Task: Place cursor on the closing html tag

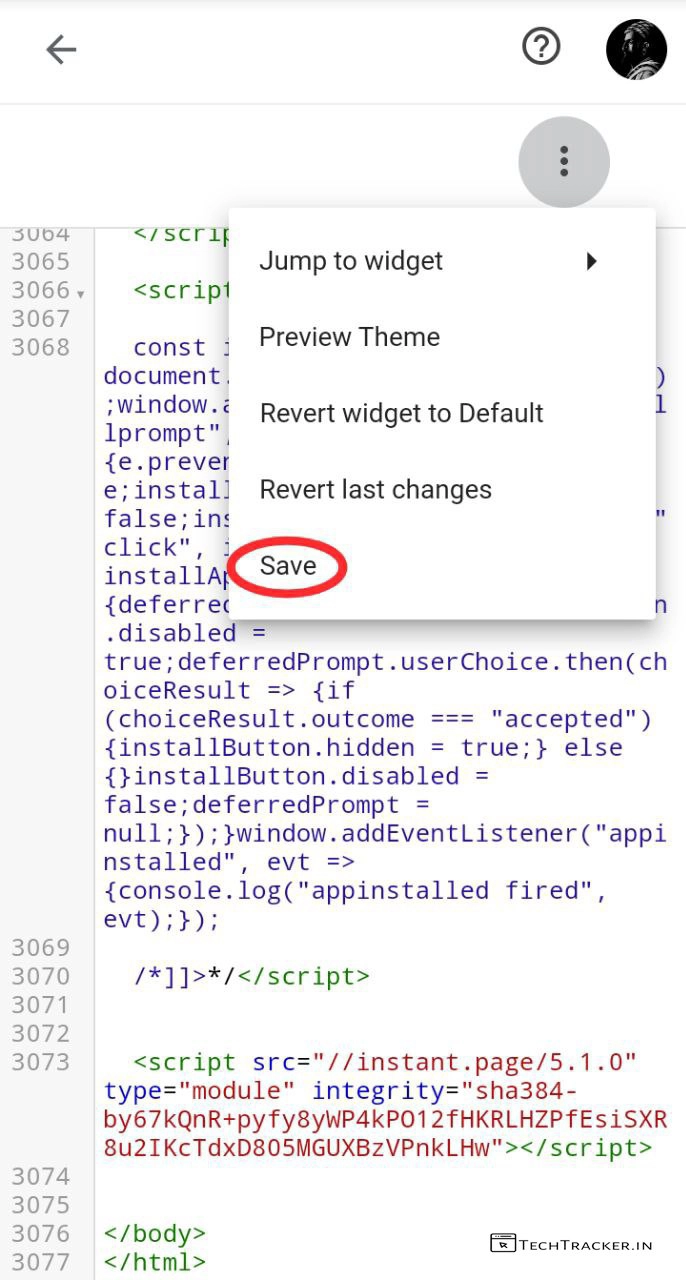Action: pyautogui.click(x=155, y=1262)
